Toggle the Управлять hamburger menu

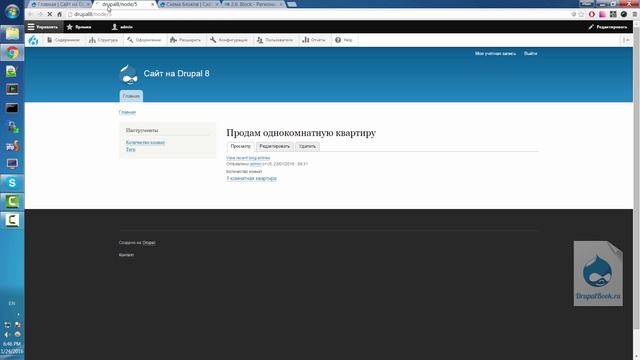(x=43, y=27)
